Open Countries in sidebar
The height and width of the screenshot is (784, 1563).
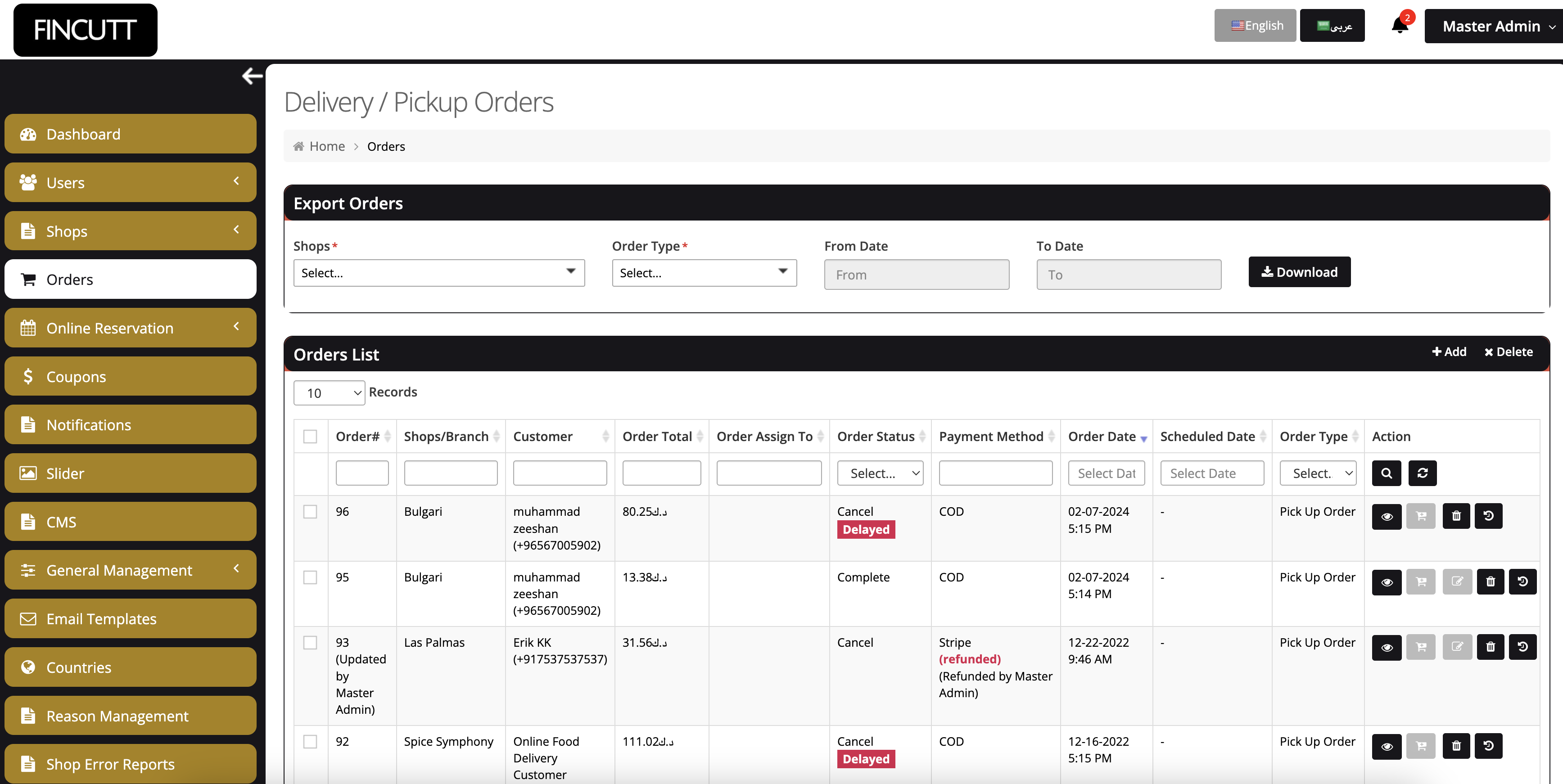[x=130, y=667]
